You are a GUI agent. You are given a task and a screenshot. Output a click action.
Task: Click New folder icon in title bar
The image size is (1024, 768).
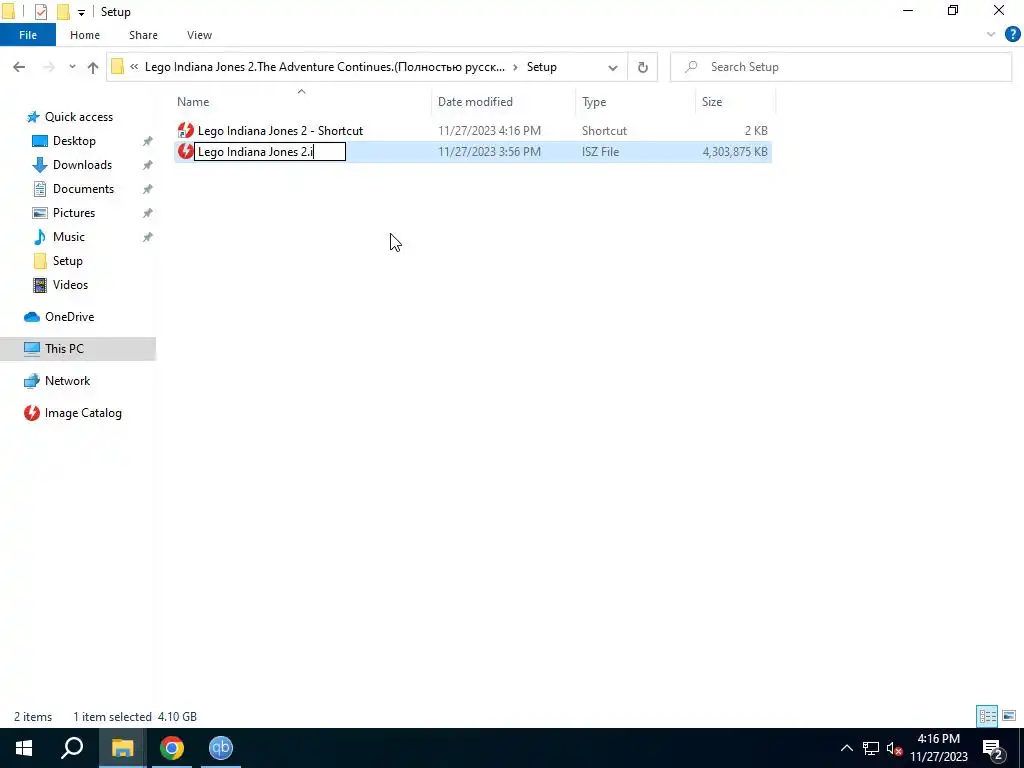tap(63, 12)
